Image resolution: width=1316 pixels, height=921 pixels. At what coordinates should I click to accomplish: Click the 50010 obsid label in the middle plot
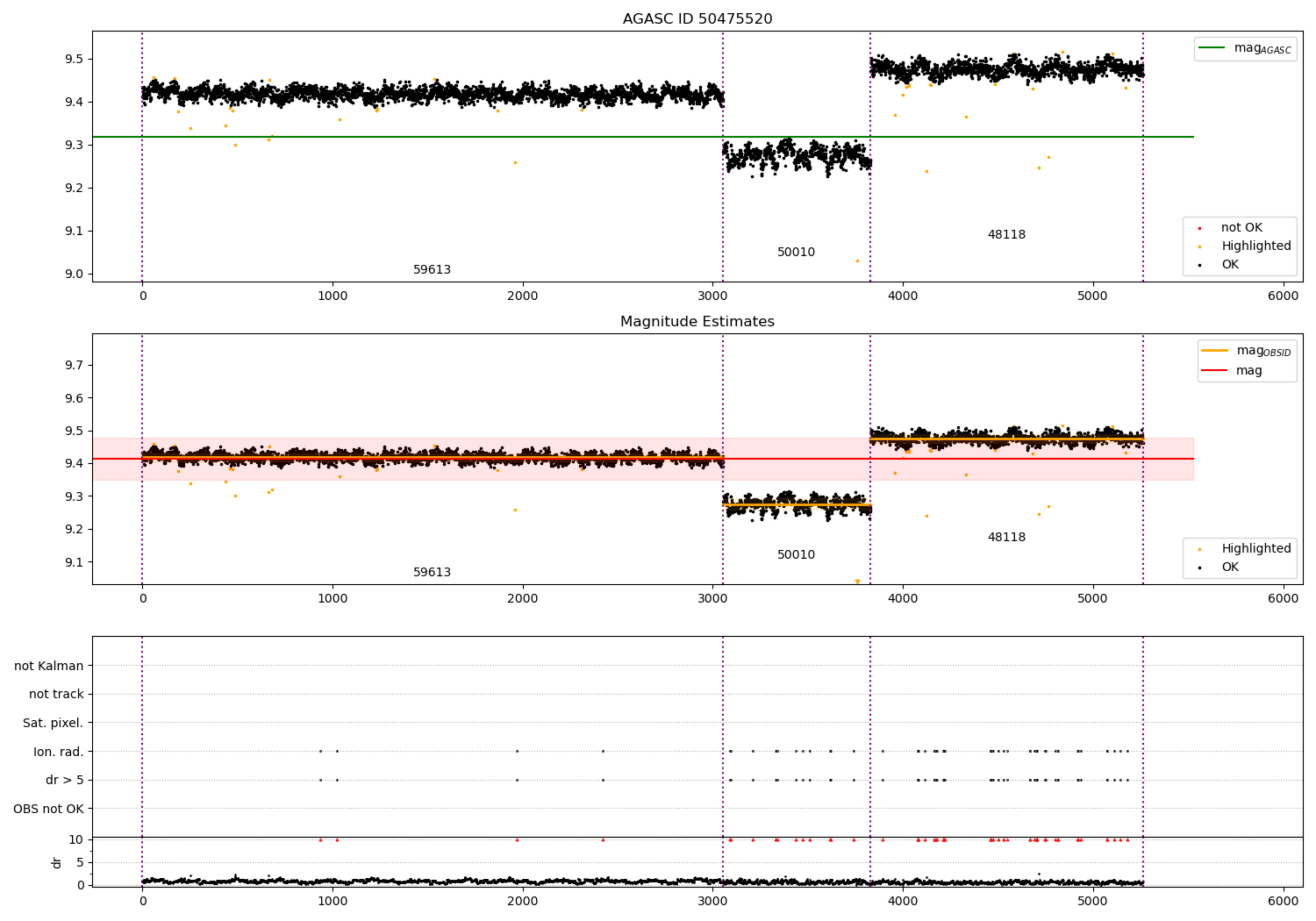coord(796,555)
